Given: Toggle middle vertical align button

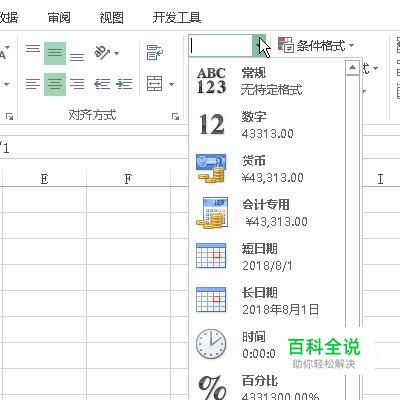Looking at the screenshot, I should 55,53.
